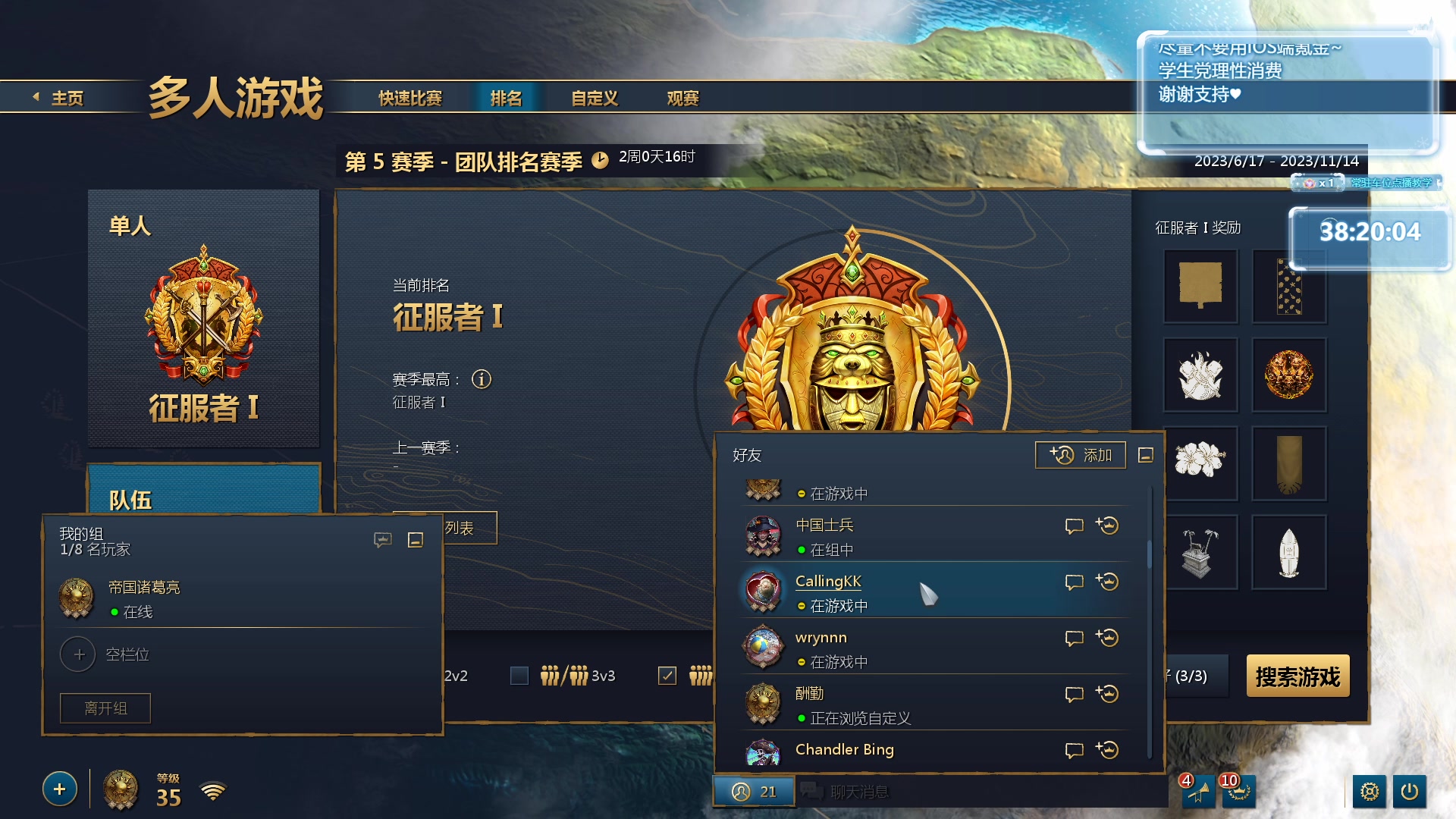Click the 添加 friend button
1456x819 pixels.
pyautogui.click(x=1081, y=455)
